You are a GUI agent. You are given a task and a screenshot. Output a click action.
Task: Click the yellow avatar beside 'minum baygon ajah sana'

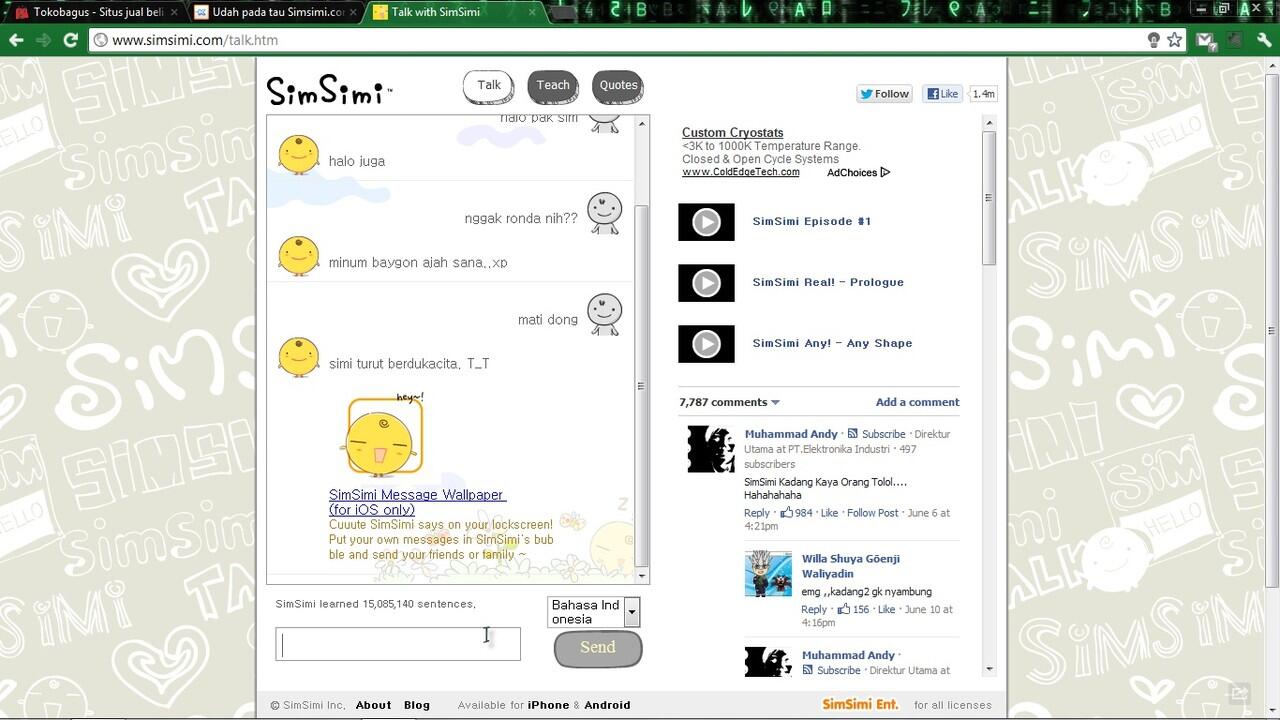click(x=298, y=256)
